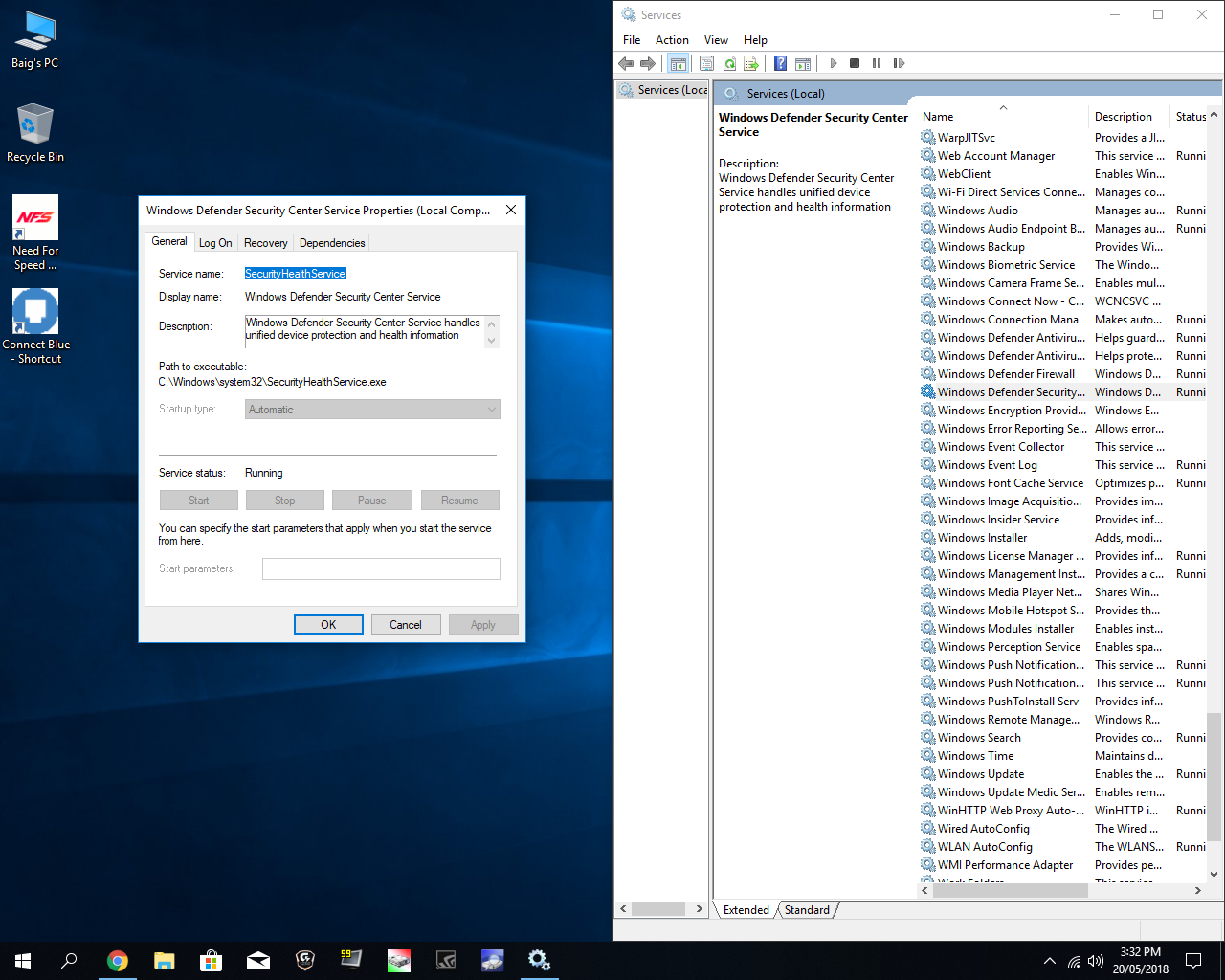The image size is (1225, 980).
Task: Open the View menu in Services
Action: click(x=716, y=40)
